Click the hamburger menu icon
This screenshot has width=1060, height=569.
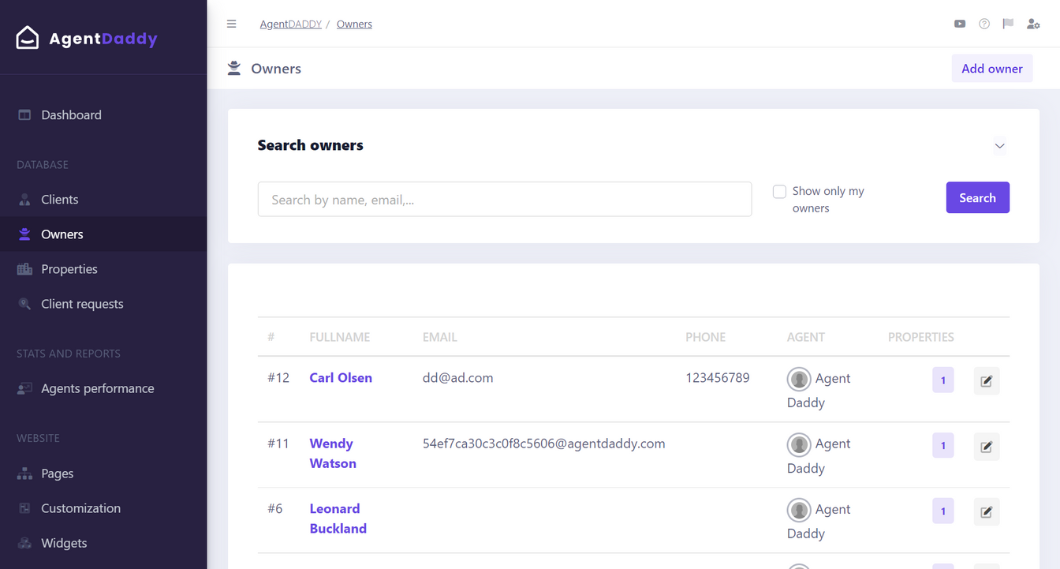click(x=231, y=24)
